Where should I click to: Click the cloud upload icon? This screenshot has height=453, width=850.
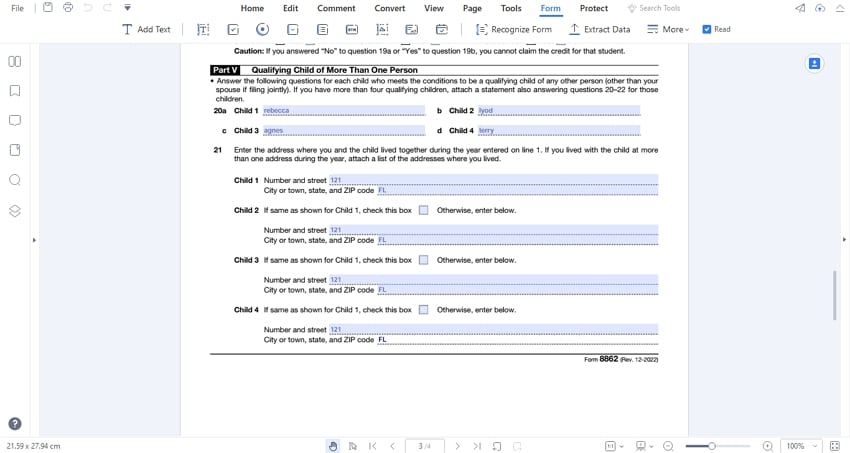point(820,8)
